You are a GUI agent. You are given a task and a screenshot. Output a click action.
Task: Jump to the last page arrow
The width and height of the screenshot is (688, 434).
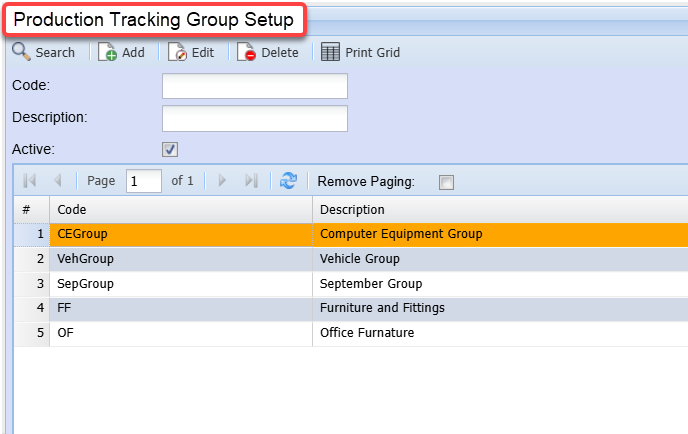point(251,181)
